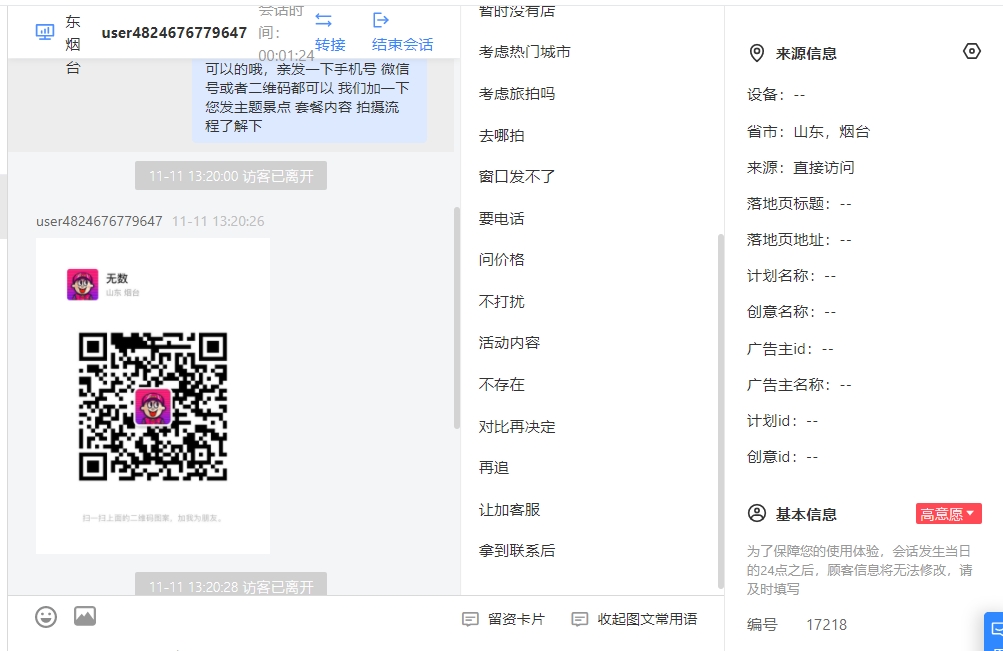Click the avatar in the QR card

point(83,285)
